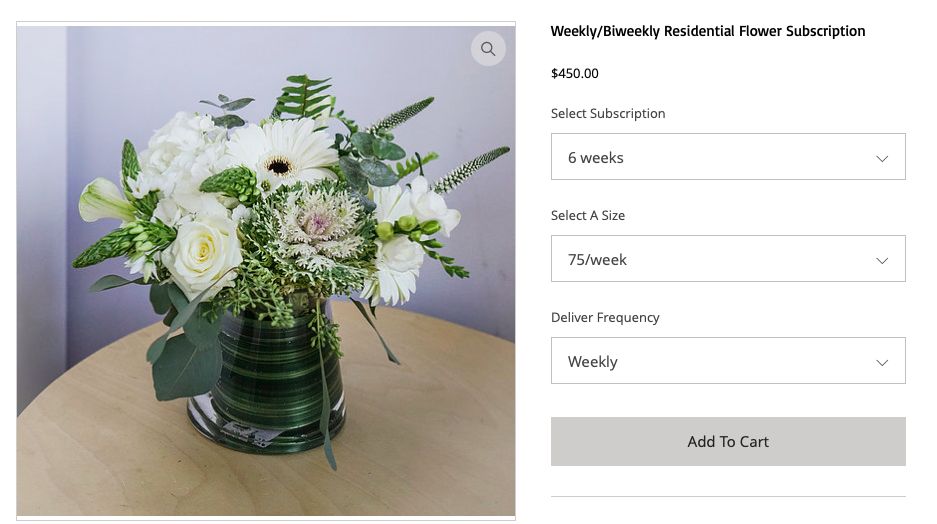Click the chevron arrow beside 6 weeks
937x524 pixels.
(882, 158)
